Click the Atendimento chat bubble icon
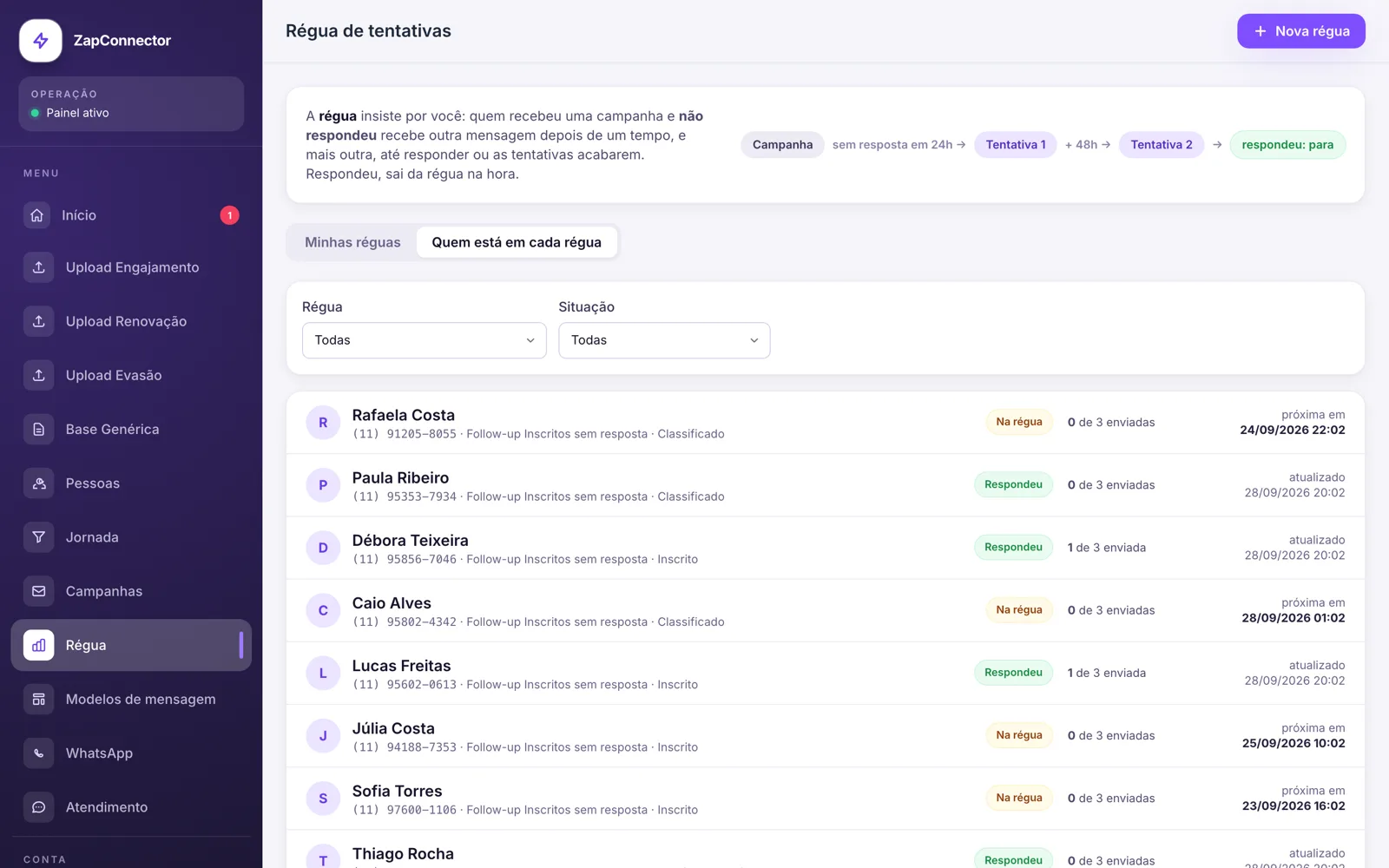 pyautogui.click(x=39, y=807)
